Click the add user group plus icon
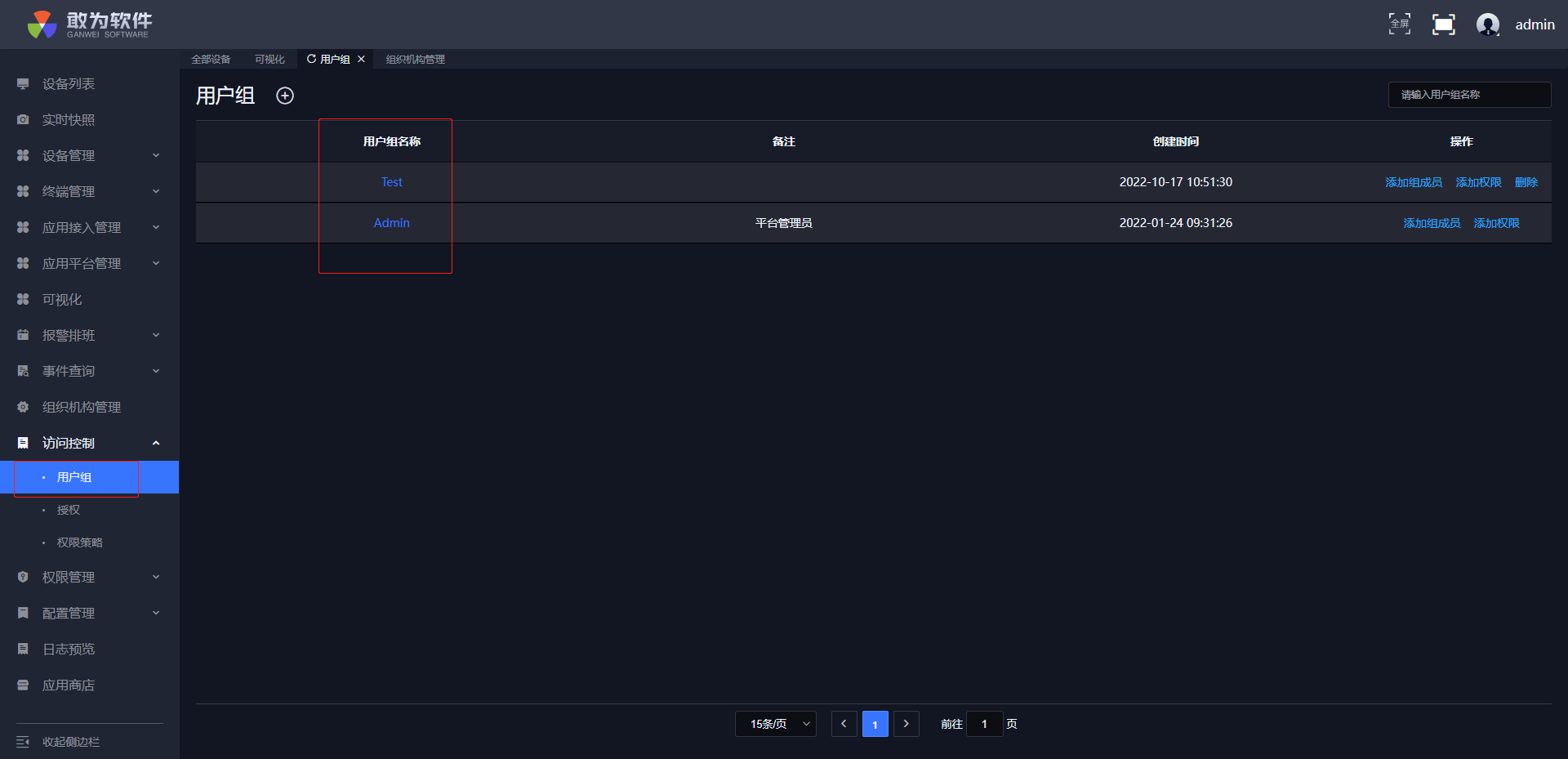1568x759 pixels. point(285,96)
